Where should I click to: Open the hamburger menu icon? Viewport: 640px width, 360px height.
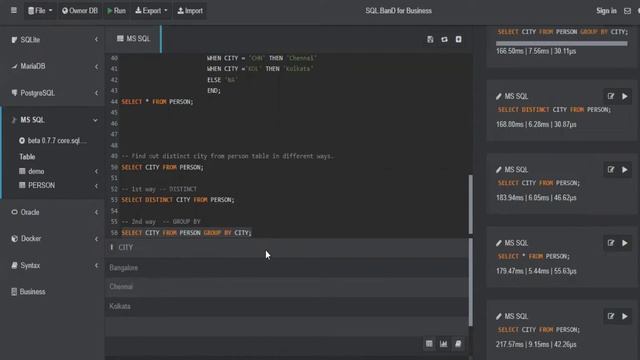click(x=13, y=11)
